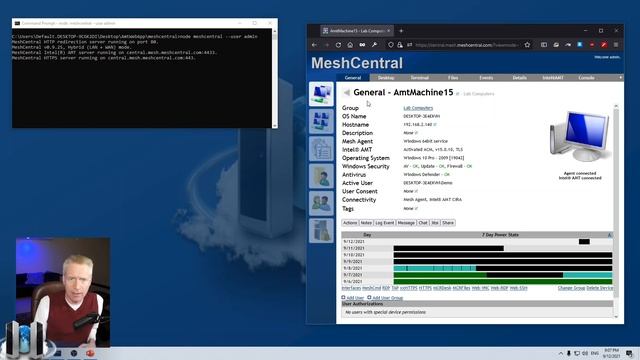
Task: Open the browser hamburger menu
Action: tap(616, 45)
